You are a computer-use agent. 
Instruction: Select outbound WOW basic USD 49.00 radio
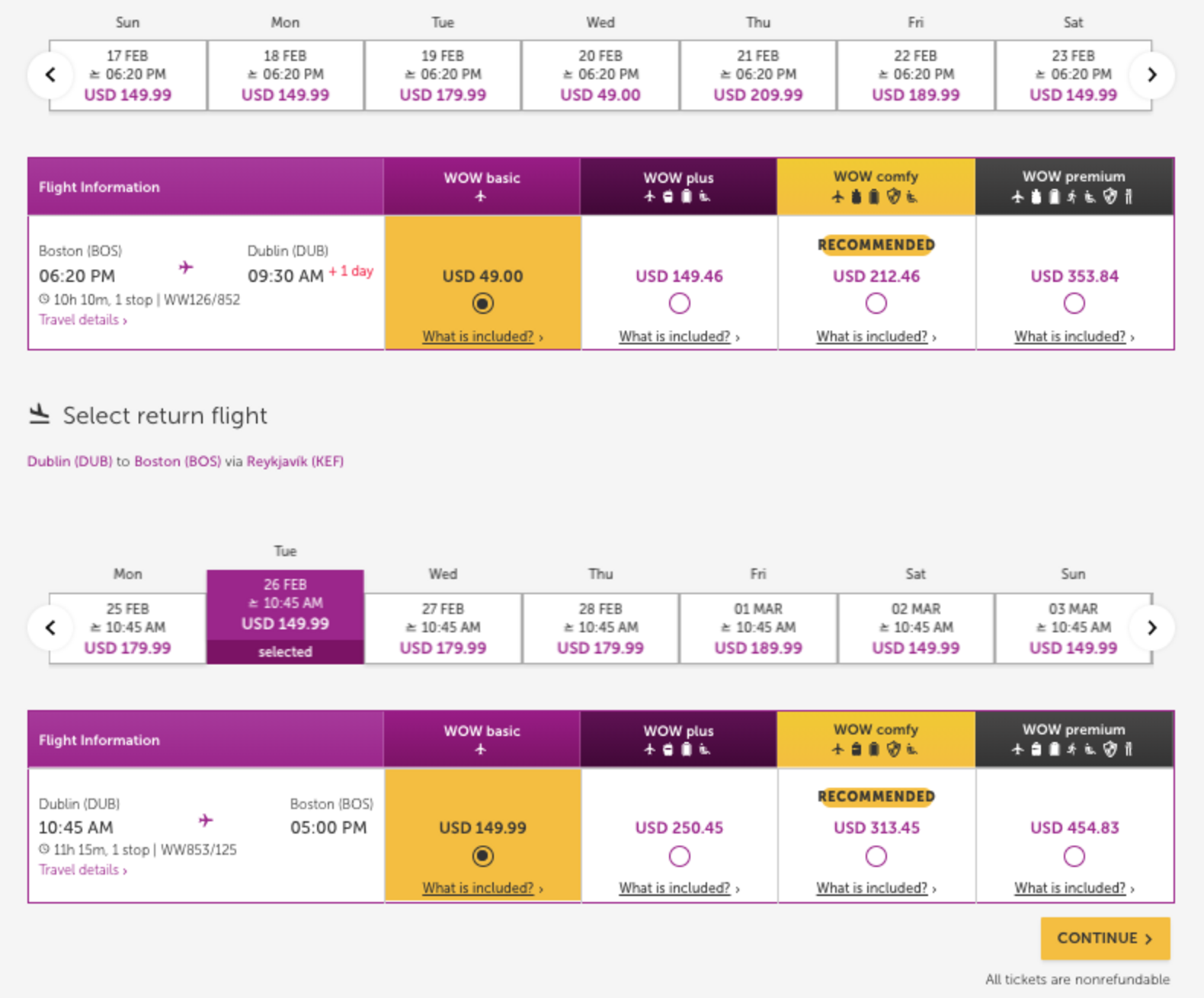[482, 303]
